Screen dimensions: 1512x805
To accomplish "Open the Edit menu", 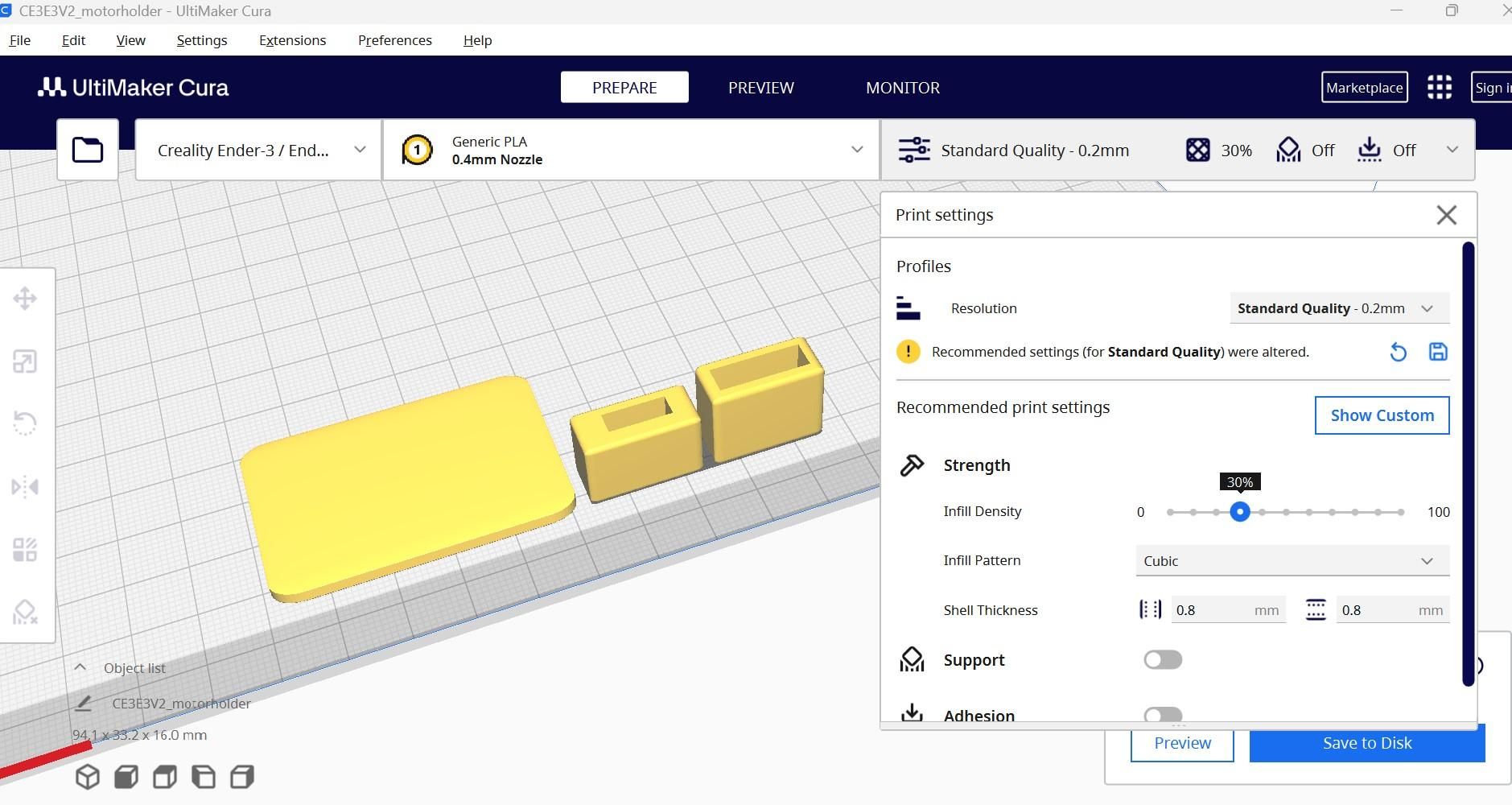I will click(x=73, y=40).
